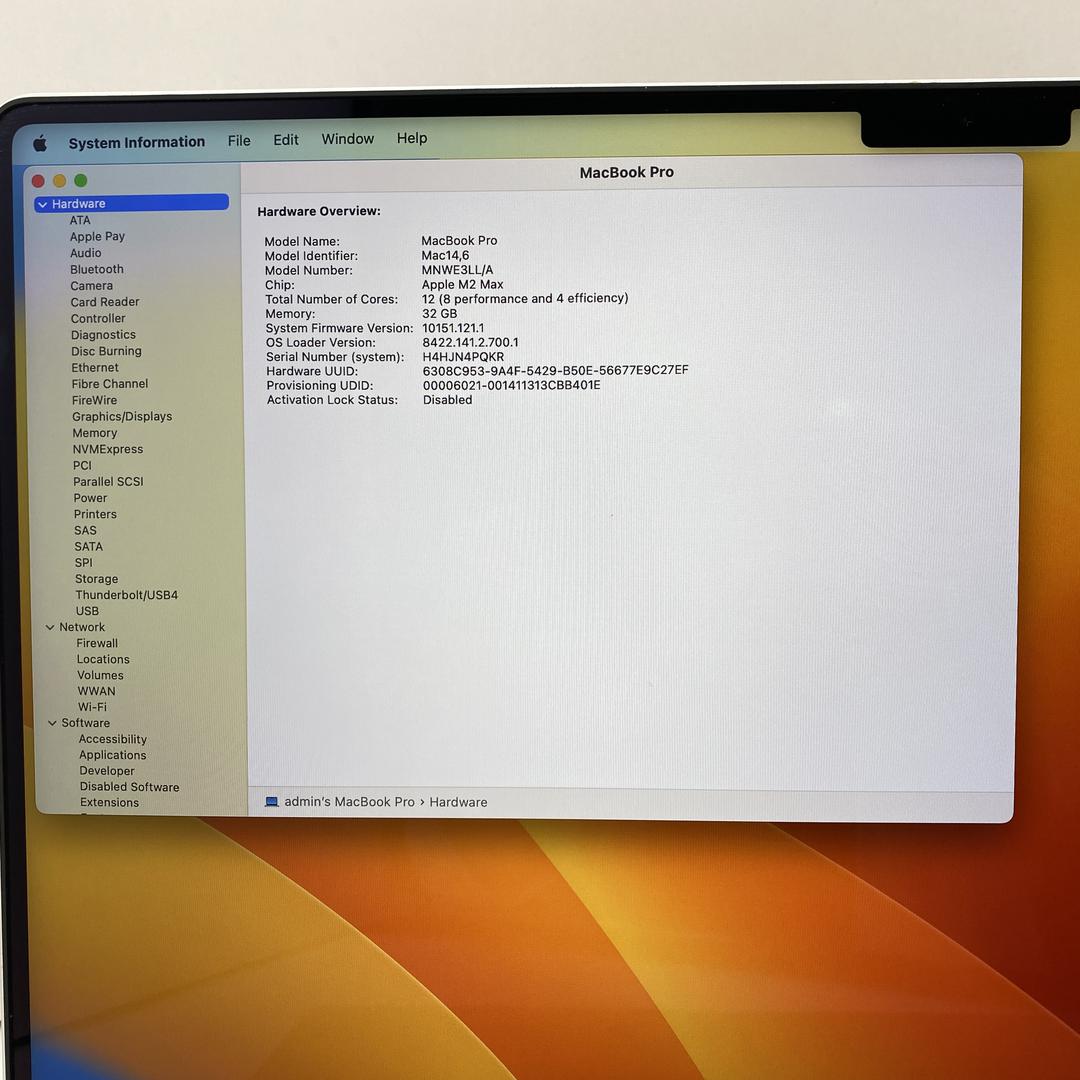
Task: Select SPI in the sidebar
Action: tap(83, 563)
